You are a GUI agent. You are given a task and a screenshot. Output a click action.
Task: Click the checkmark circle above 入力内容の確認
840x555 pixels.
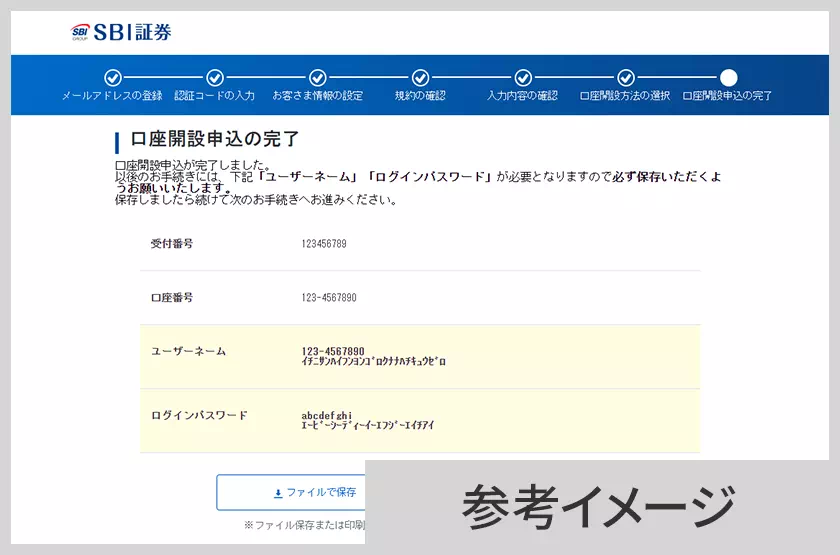(523, 78)
